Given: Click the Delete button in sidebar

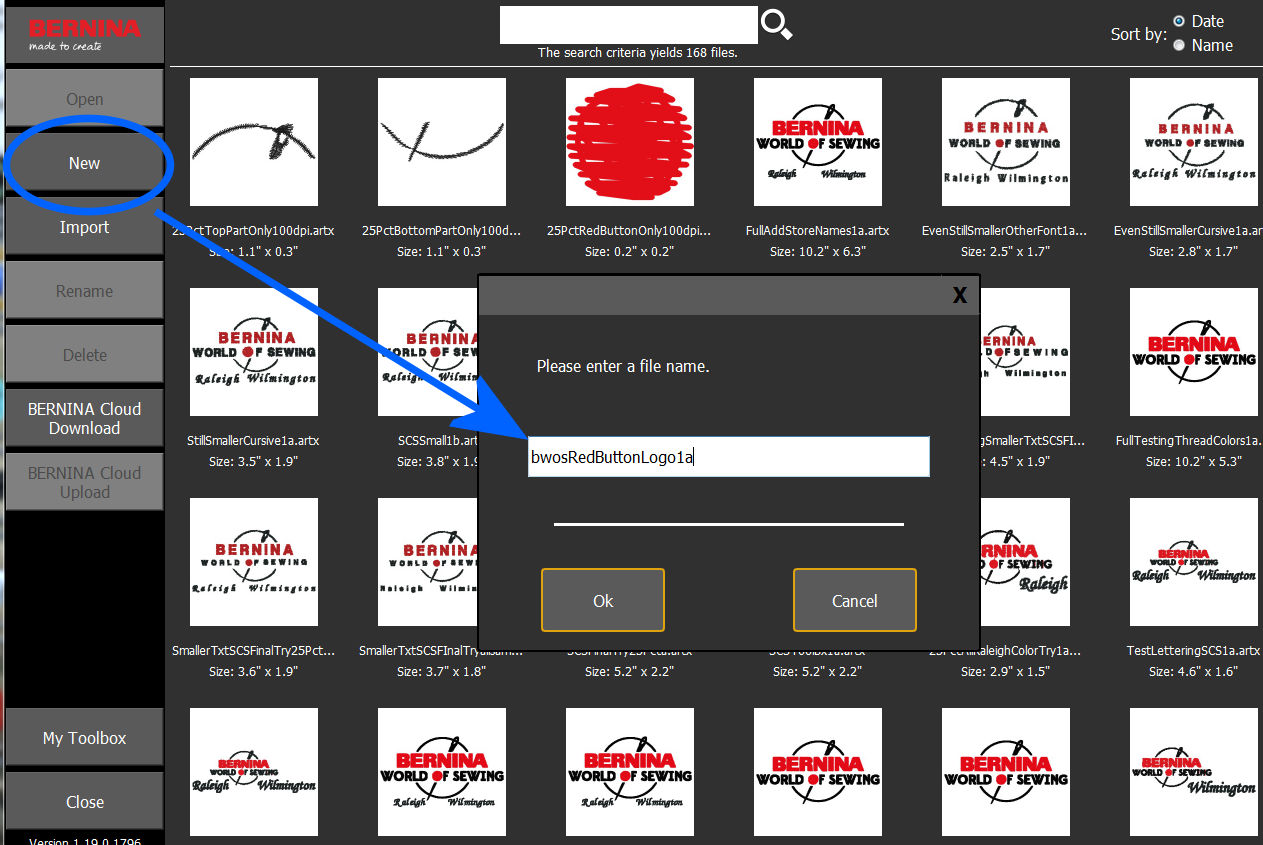Looking at the screenshot, I should pyautogui.click(x=84, y=355).
